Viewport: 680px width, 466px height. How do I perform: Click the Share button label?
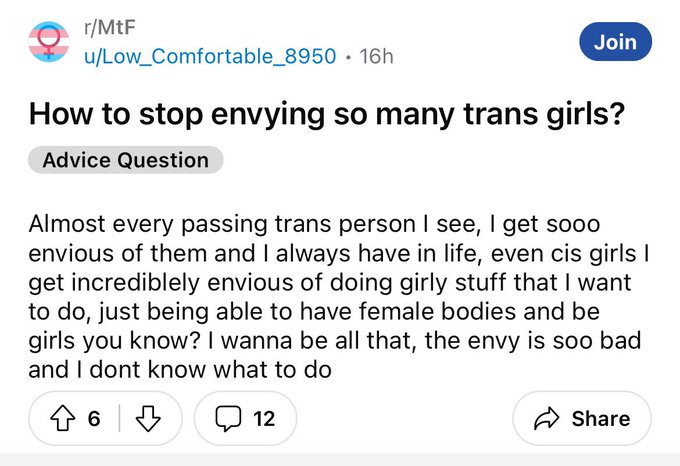coord(601,419)
